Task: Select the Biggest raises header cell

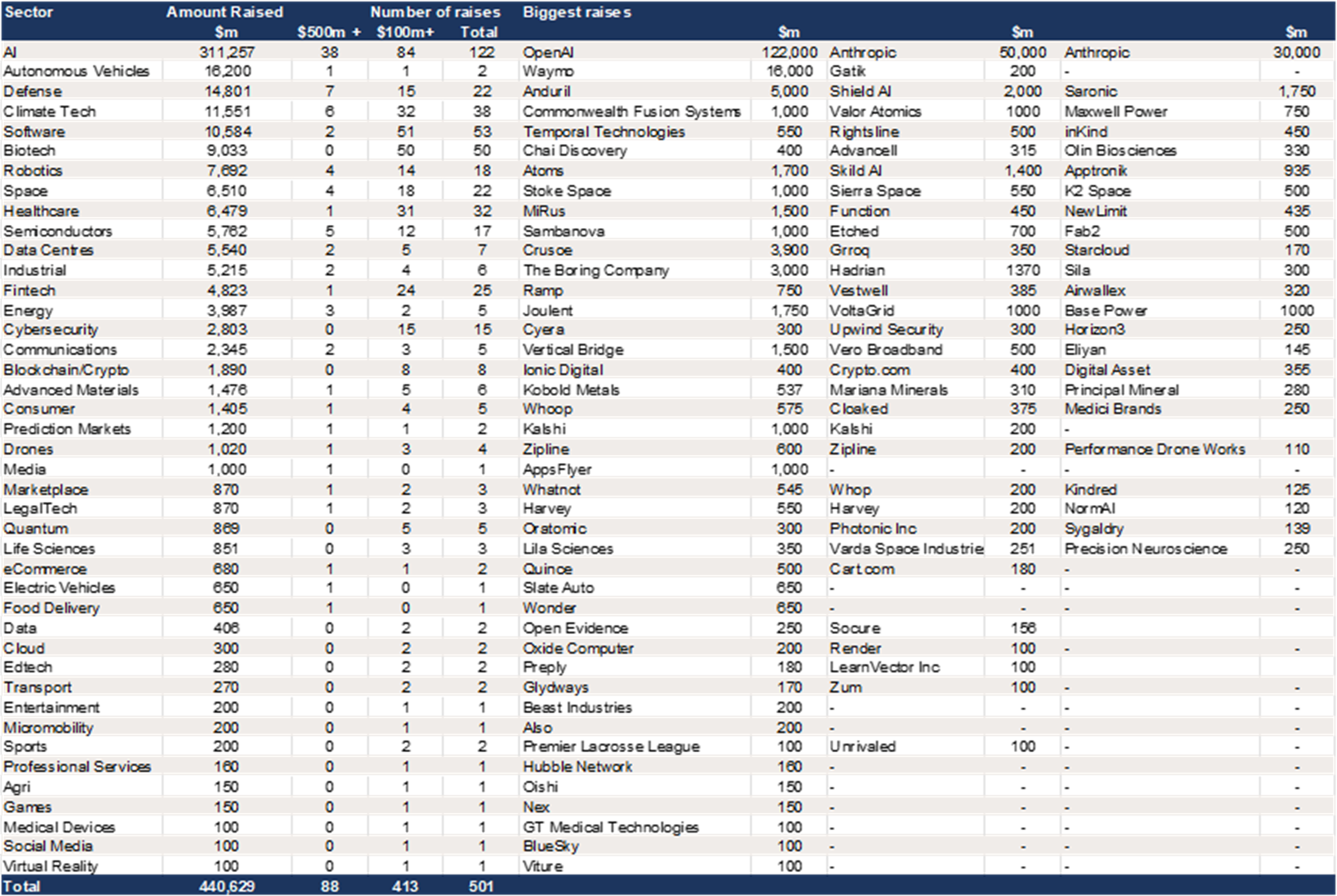Action: tap(577, 12)
